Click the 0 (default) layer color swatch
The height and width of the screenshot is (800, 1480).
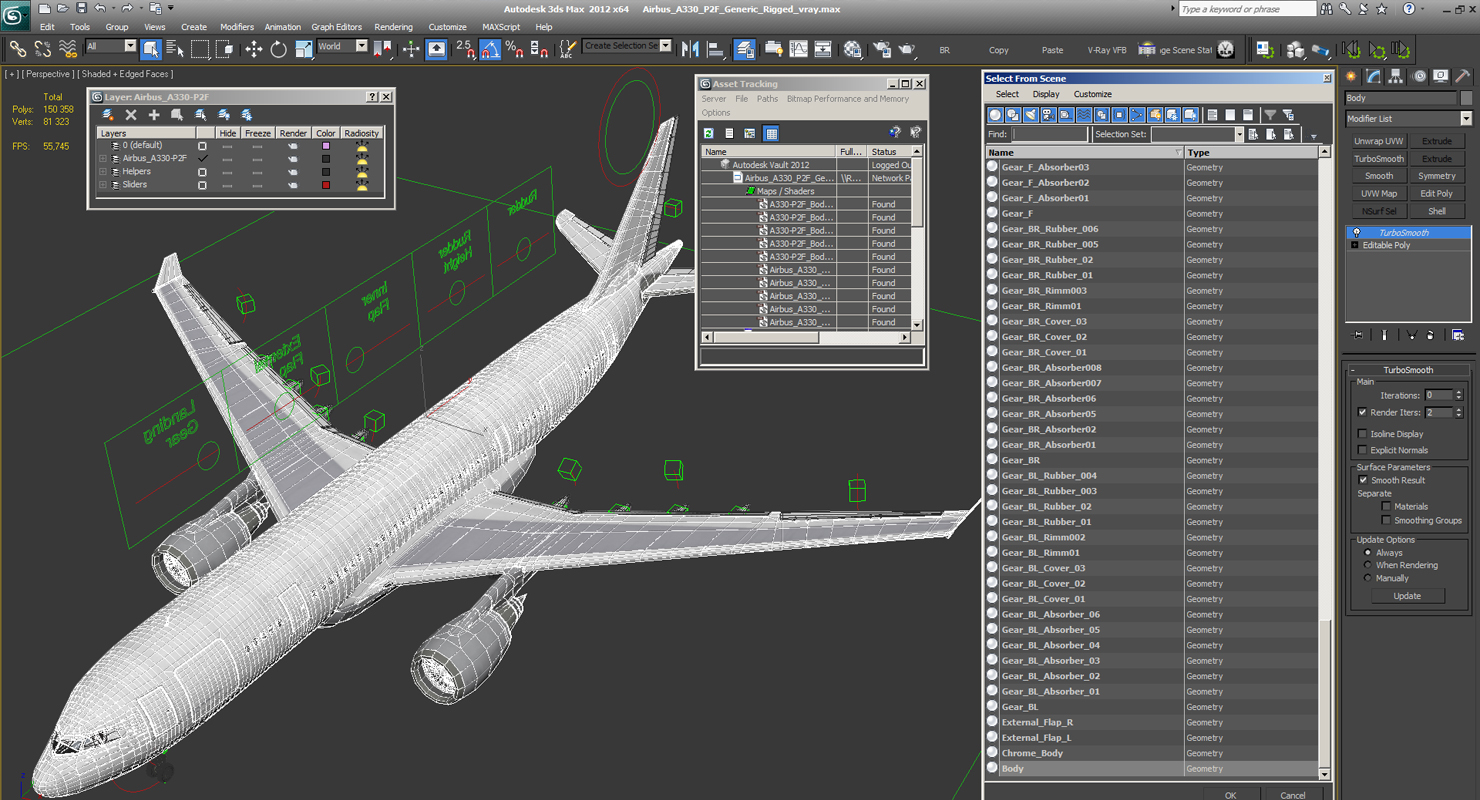pos(326,146)
